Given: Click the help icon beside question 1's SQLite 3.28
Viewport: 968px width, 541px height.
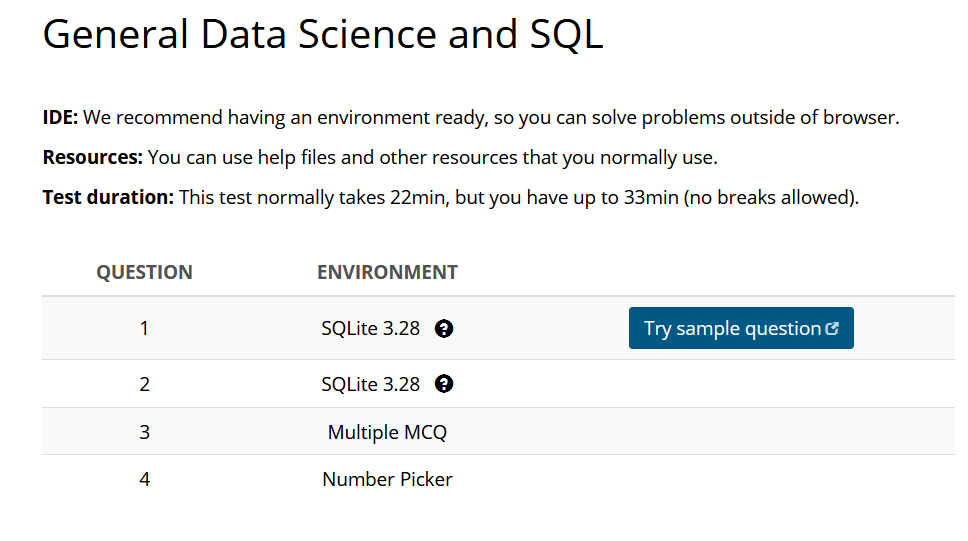Looking at the screenshot, I should coord(445,328).
